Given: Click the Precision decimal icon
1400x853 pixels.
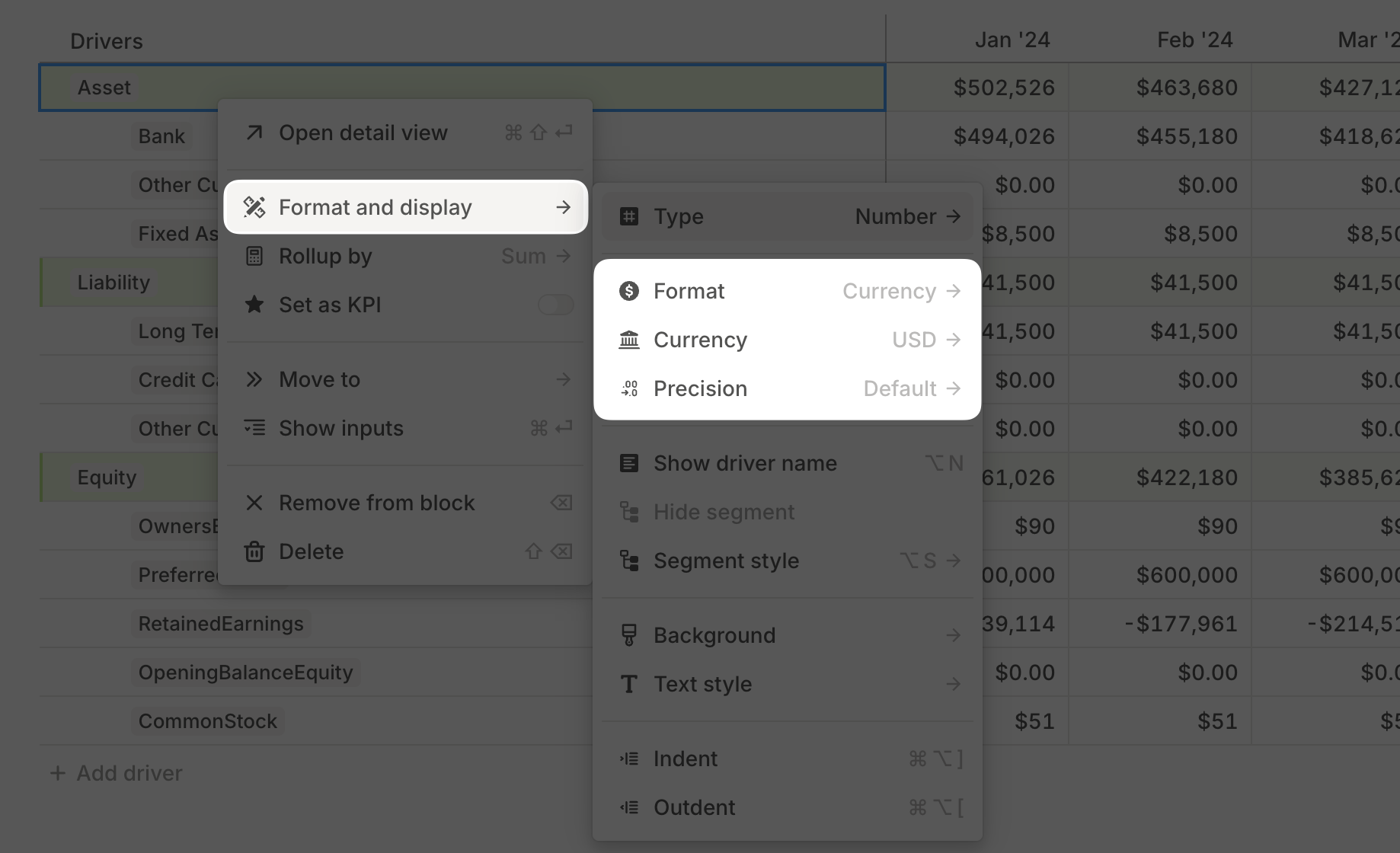Looking at the screenshot, I should [x=629, y=388].
